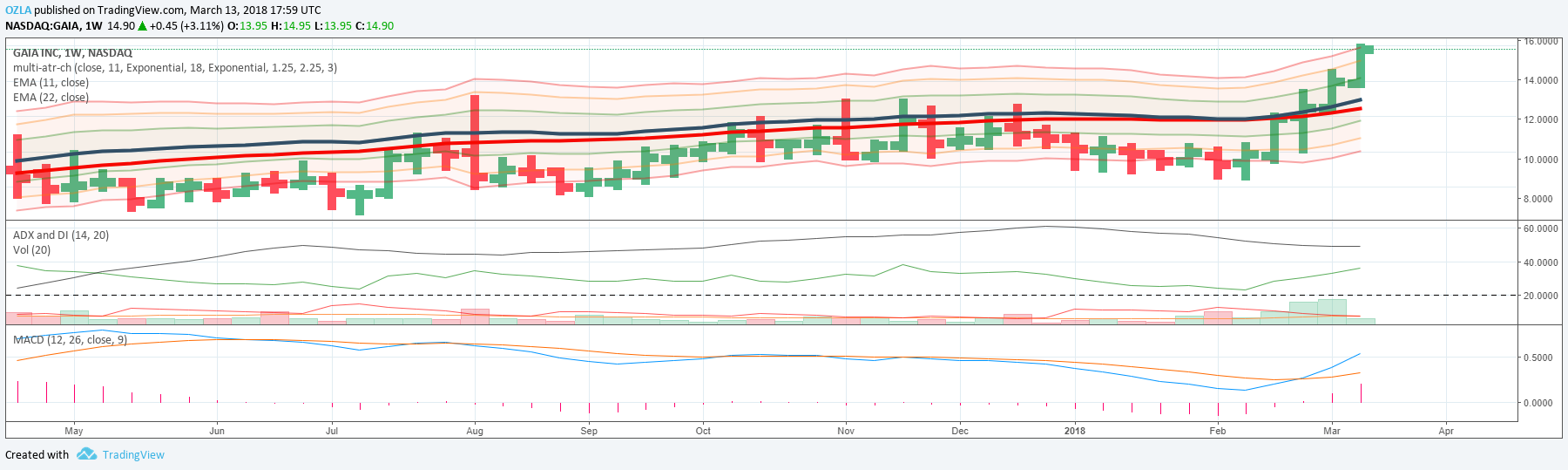Screen dimensions: 1568x470
Task: Click the 0.5000 MACD axis label
Action: point(1538,358)
